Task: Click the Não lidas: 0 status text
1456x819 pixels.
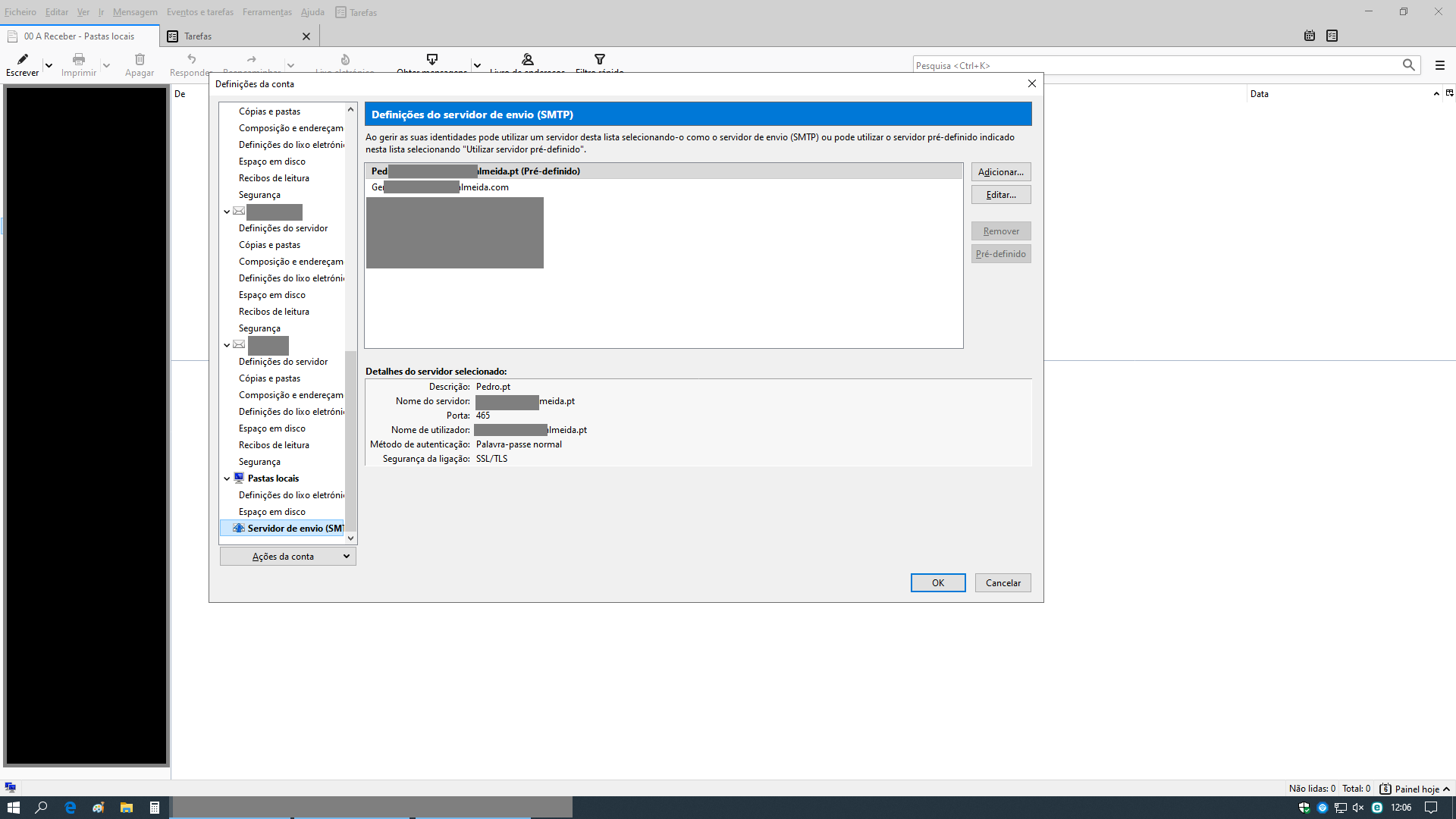Action: pyautogui.click(x=1312, y=789)
